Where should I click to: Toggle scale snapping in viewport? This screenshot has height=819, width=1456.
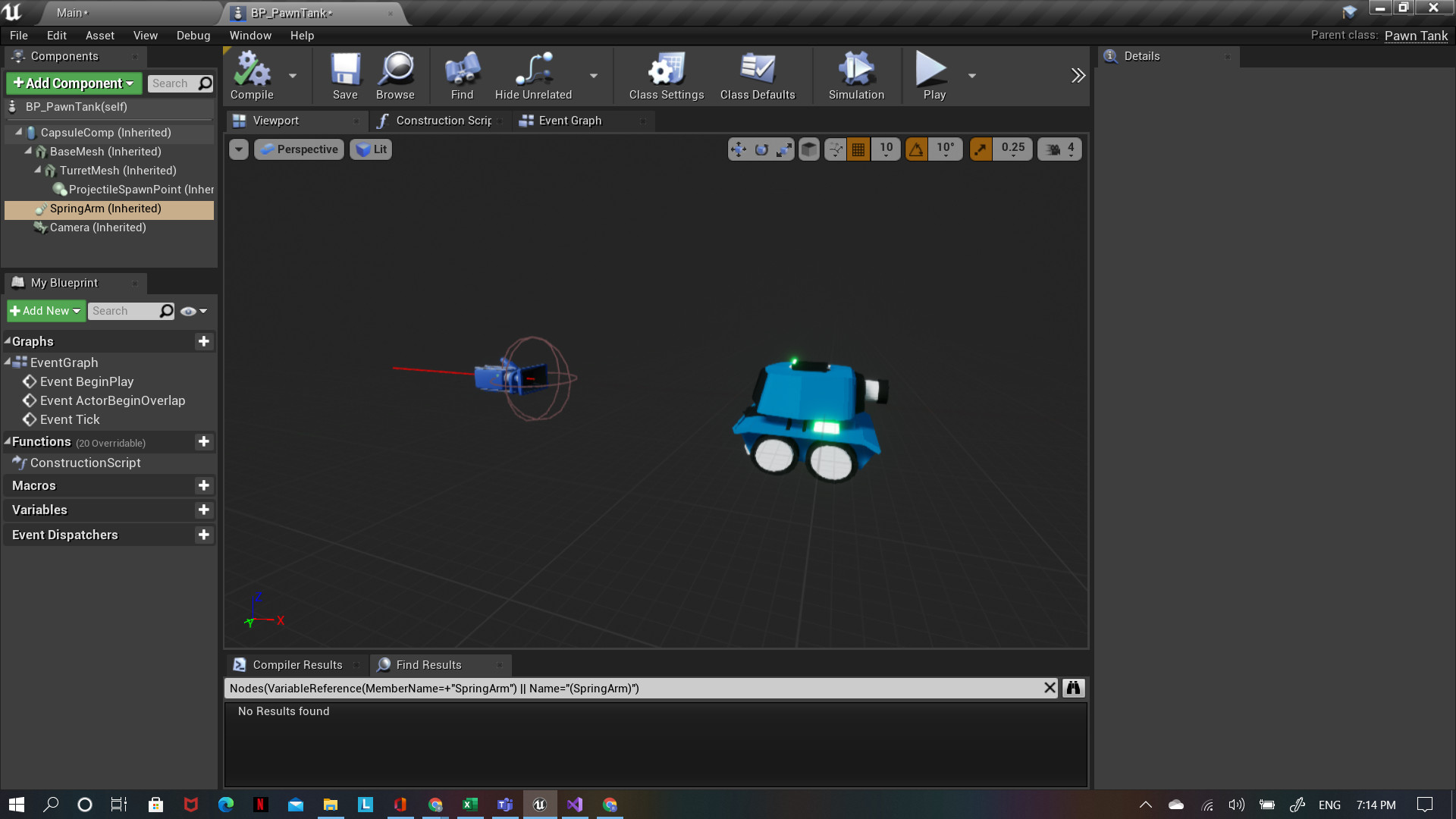coord(981,149)
